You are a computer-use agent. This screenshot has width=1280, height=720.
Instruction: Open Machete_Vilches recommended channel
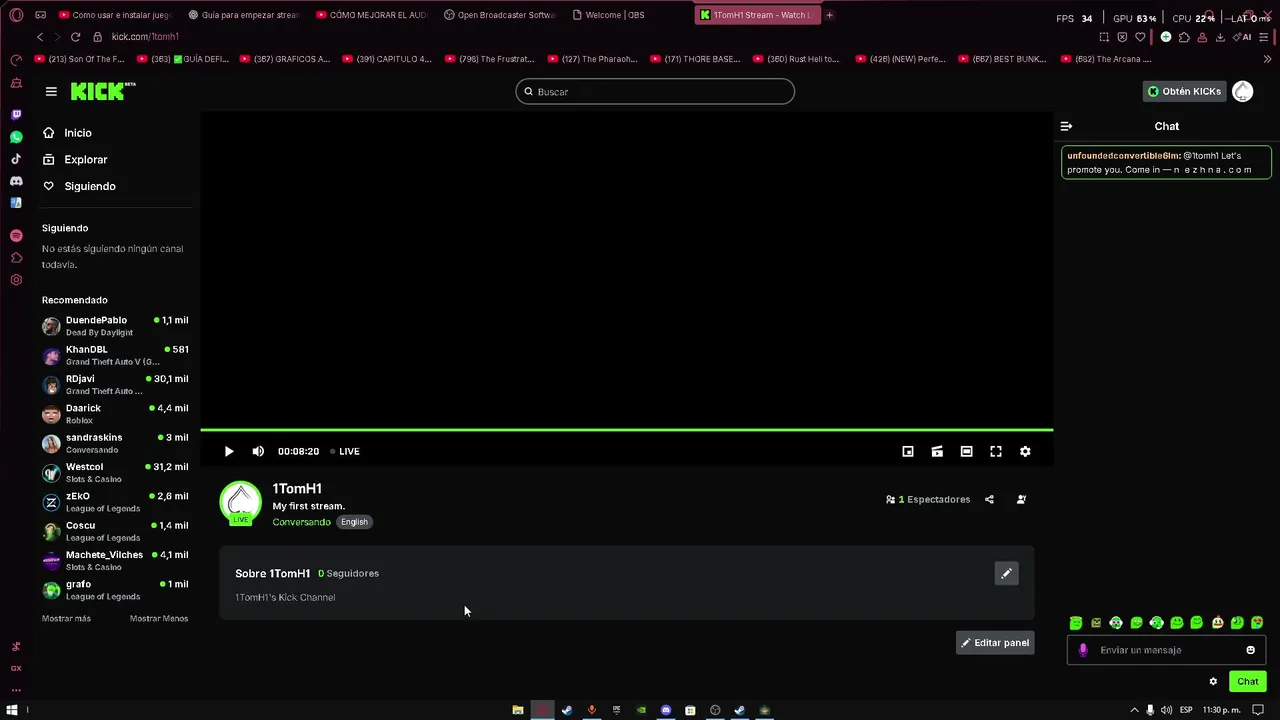(115, 560)
